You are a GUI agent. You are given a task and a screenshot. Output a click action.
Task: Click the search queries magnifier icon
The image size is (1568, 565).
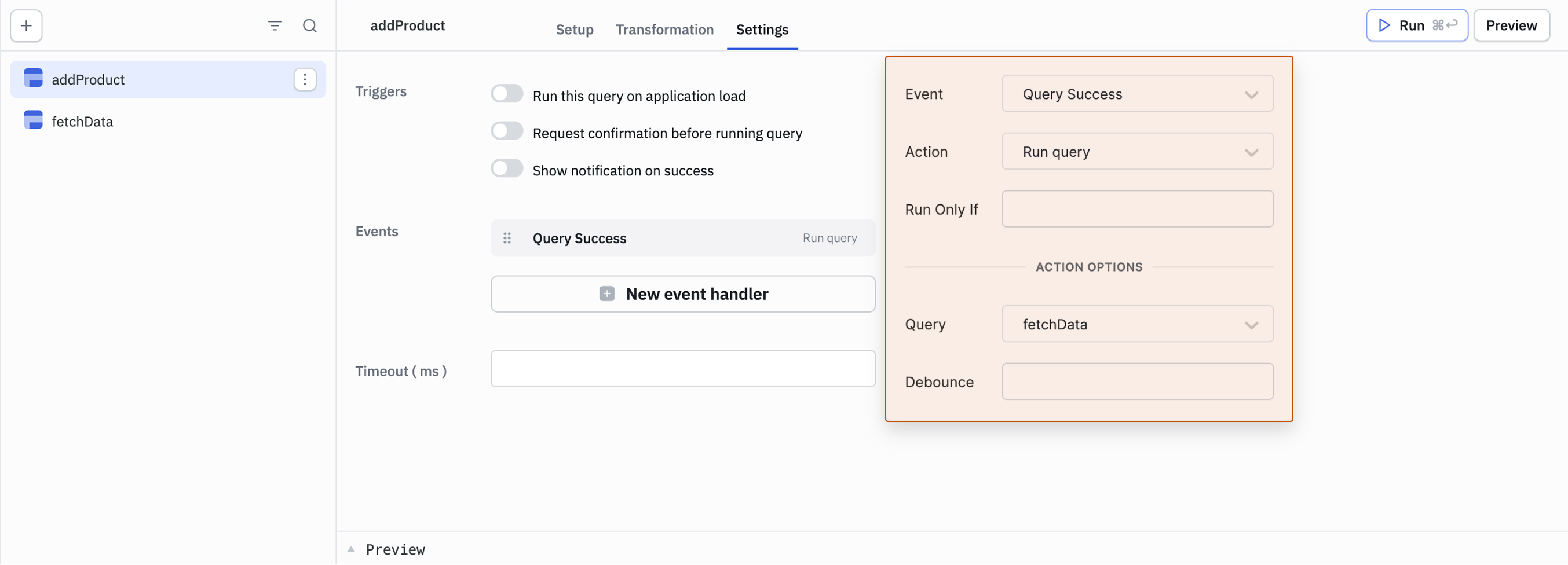[x=310, y=25]
